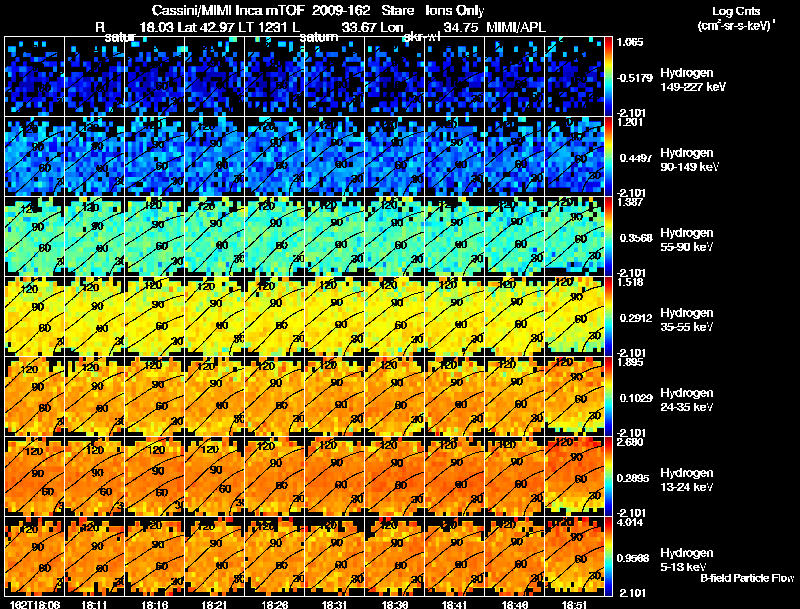This screenshot has width=800, height=609.
Task: Select the 'Hydrogen 90-149 keV' row label
Action: (x=689, y=160)
